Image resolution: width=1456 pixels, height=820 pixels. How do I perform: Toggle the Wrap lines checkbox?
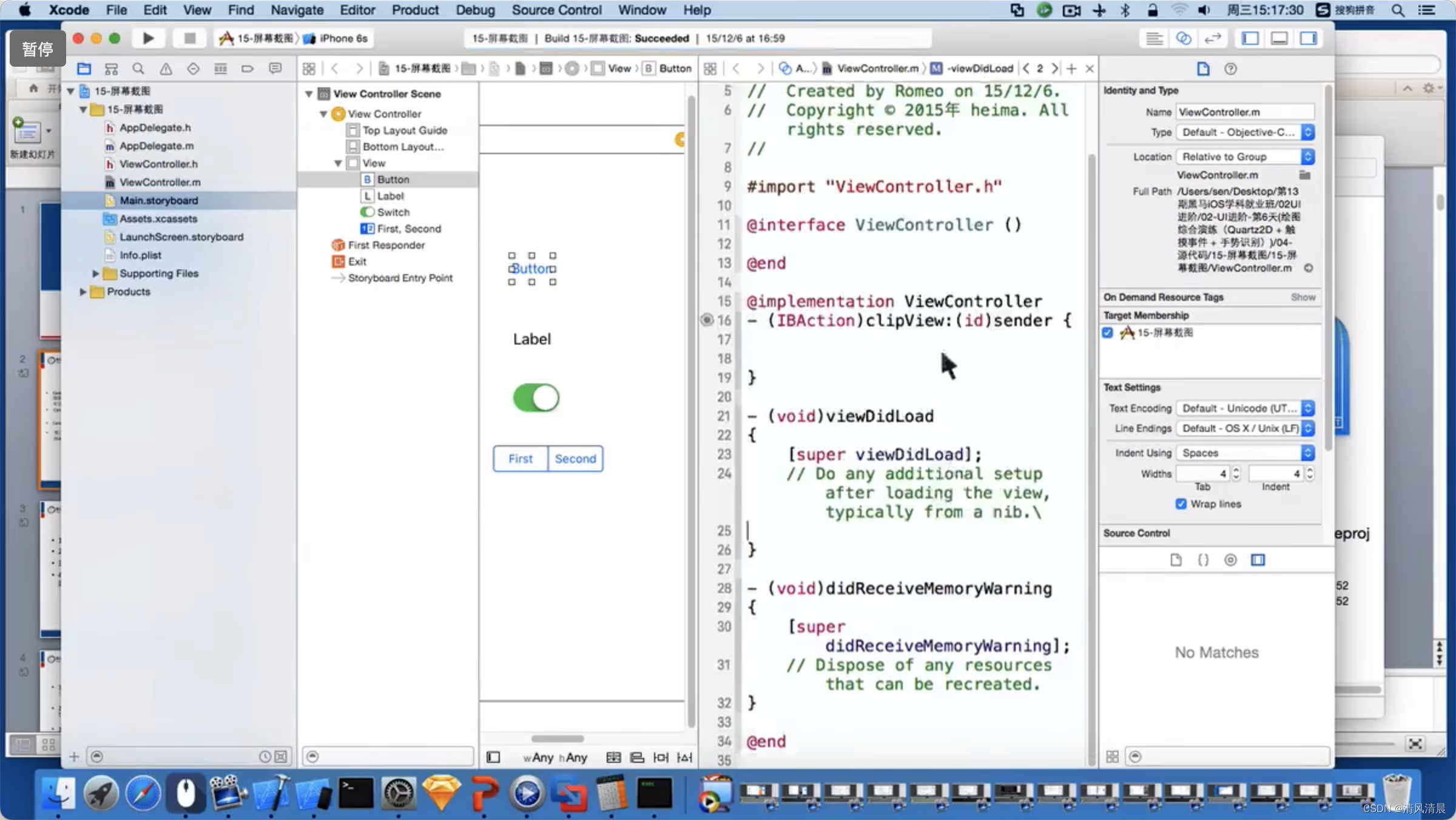1181,504
